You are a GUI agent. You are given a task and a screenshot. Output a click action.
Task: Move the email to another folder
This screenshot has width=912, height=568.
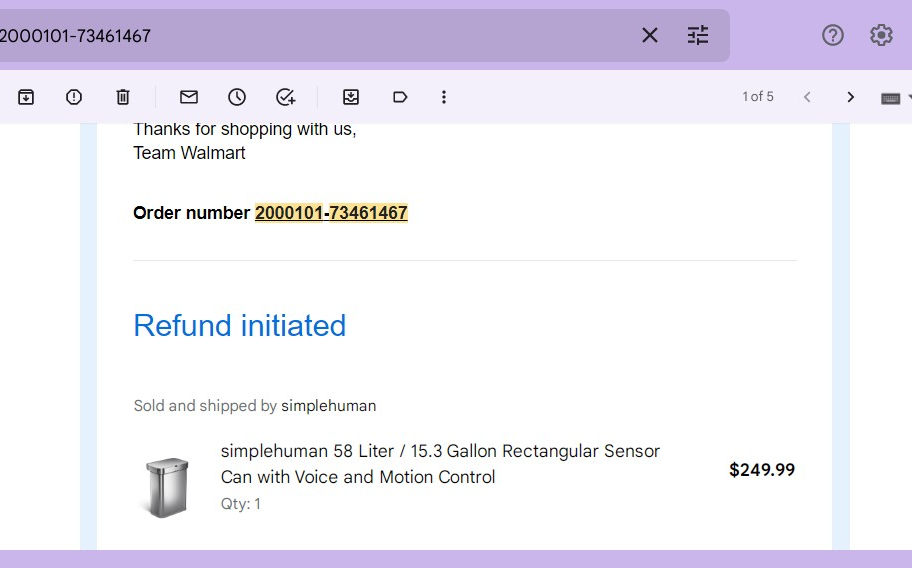tap(351, 97)
